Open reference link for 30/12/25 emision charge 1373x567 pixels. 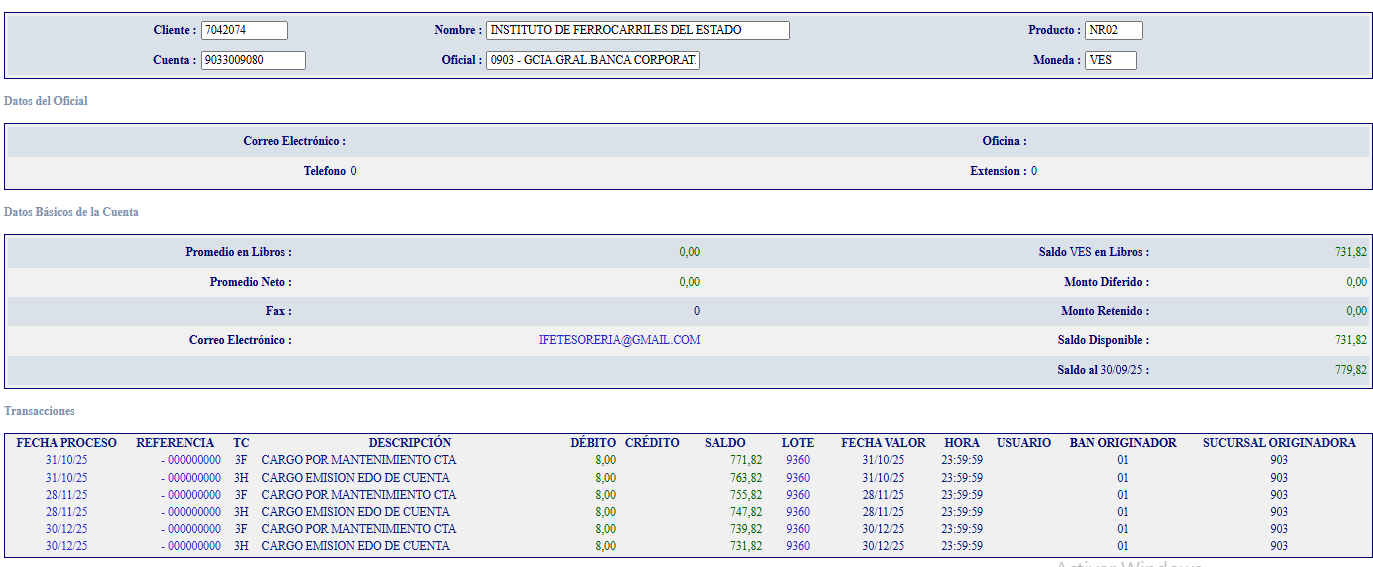tap(194, 546)
